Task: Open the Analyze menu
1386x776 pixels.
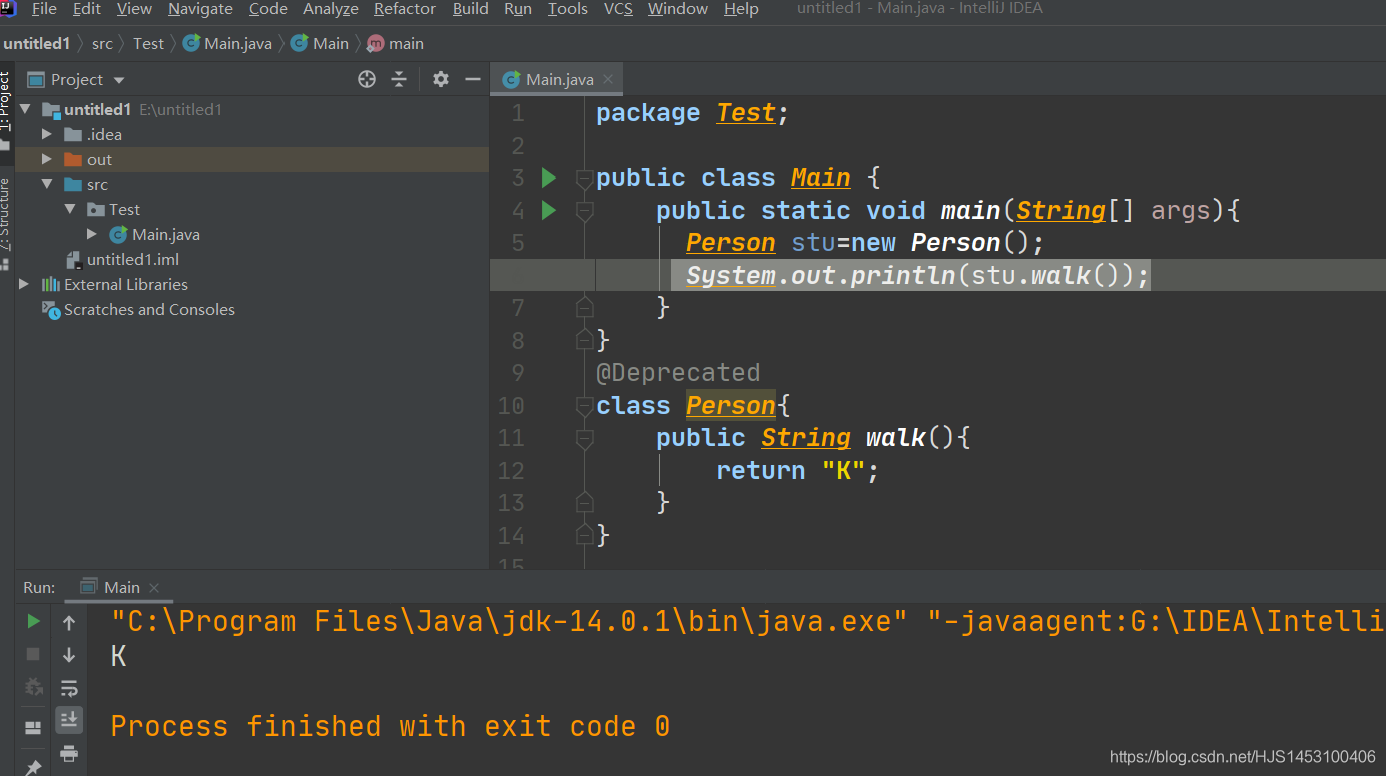Action: click(331, 9)
